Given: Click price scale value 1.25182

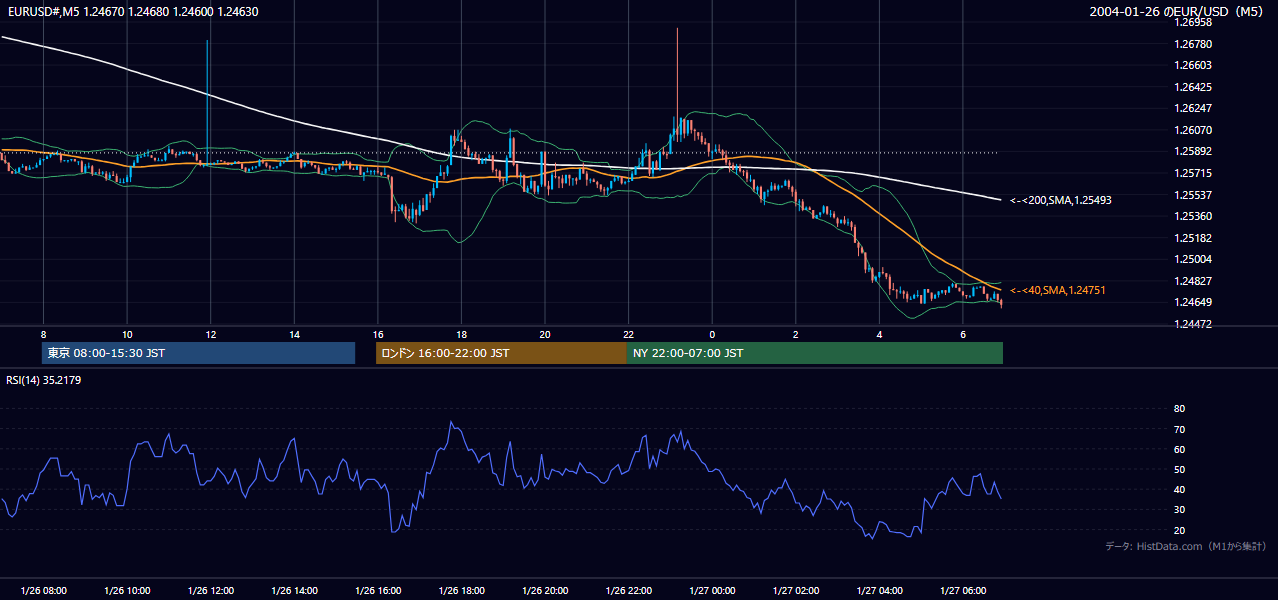Looking at the screenshot, I should coord(1194,238).
